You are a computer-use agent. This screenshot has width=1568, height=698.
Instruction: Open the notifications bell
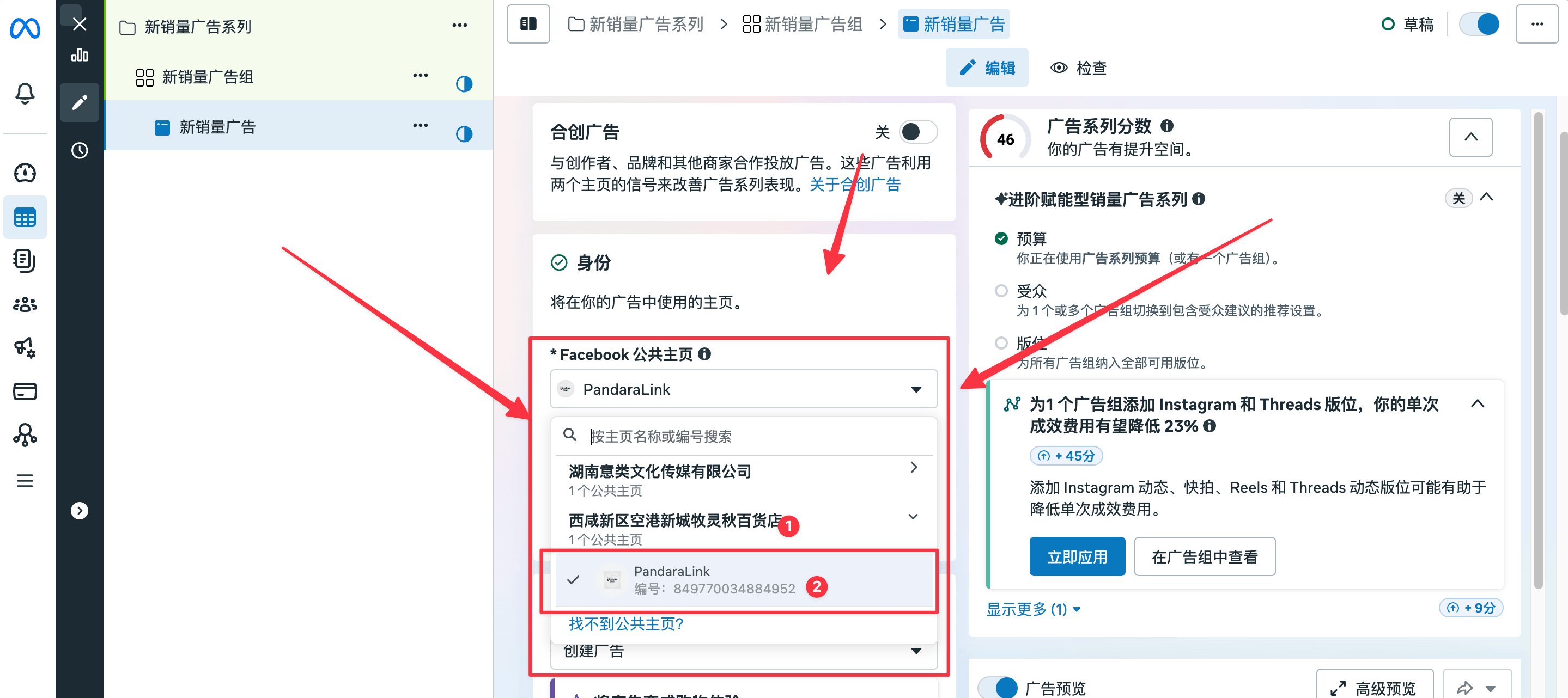[x=25, y=94]
